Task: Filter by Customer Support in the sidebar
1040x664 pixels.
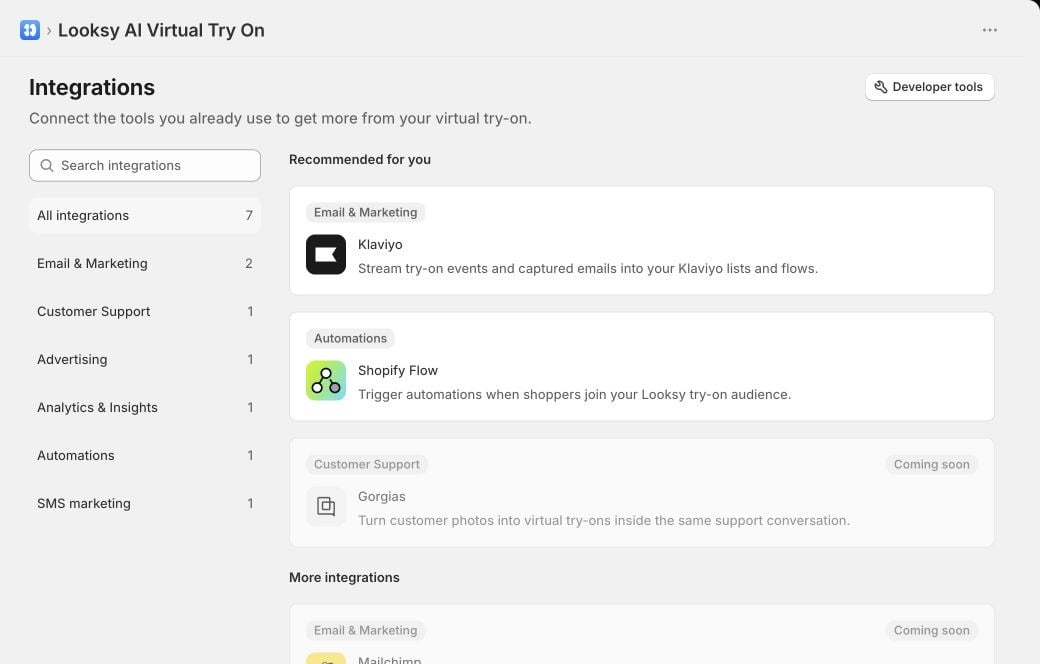Action: 145,311
